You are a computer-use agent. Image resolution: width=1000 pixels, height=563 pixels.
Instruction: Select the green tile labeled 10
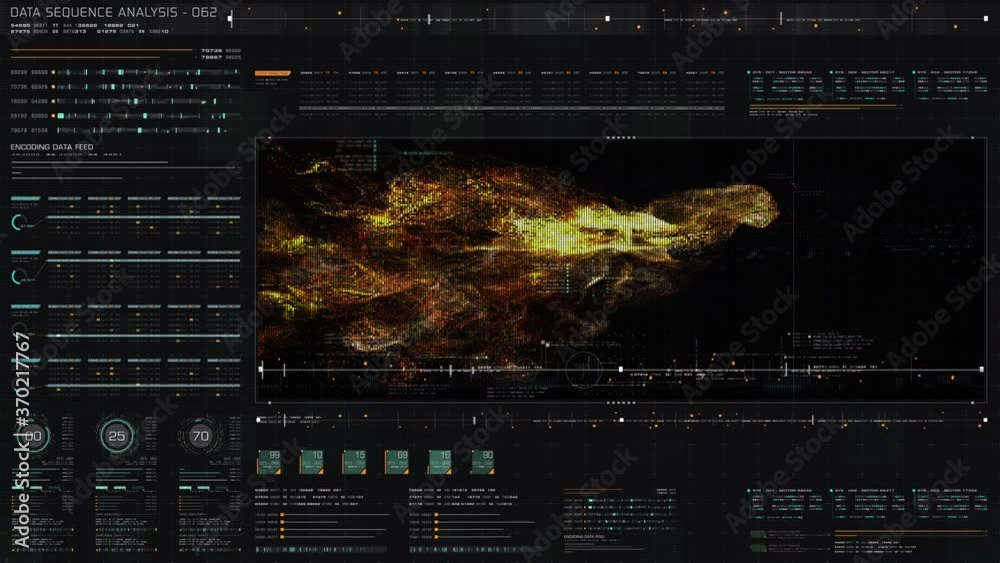311,462
